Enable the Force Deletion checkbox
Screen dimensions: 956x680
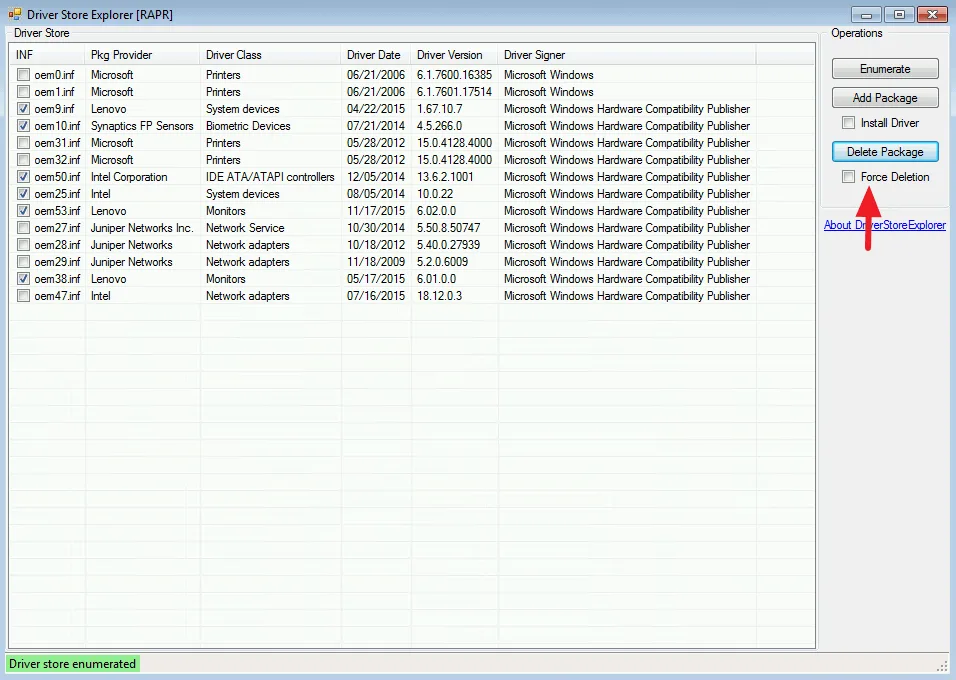coord(848,177)
